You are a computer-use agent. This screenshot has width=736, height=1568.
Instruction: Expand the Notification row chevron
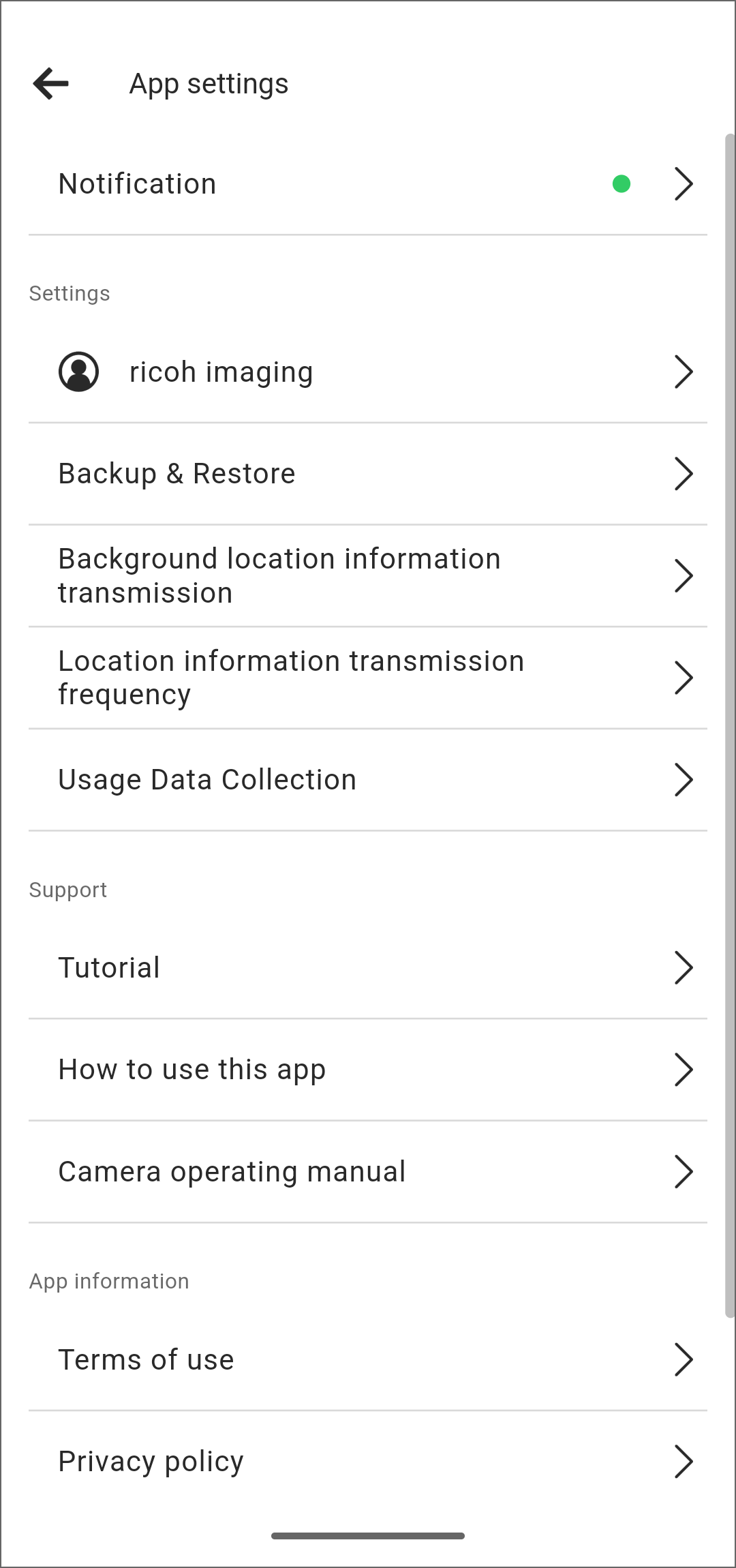point(684,184)
